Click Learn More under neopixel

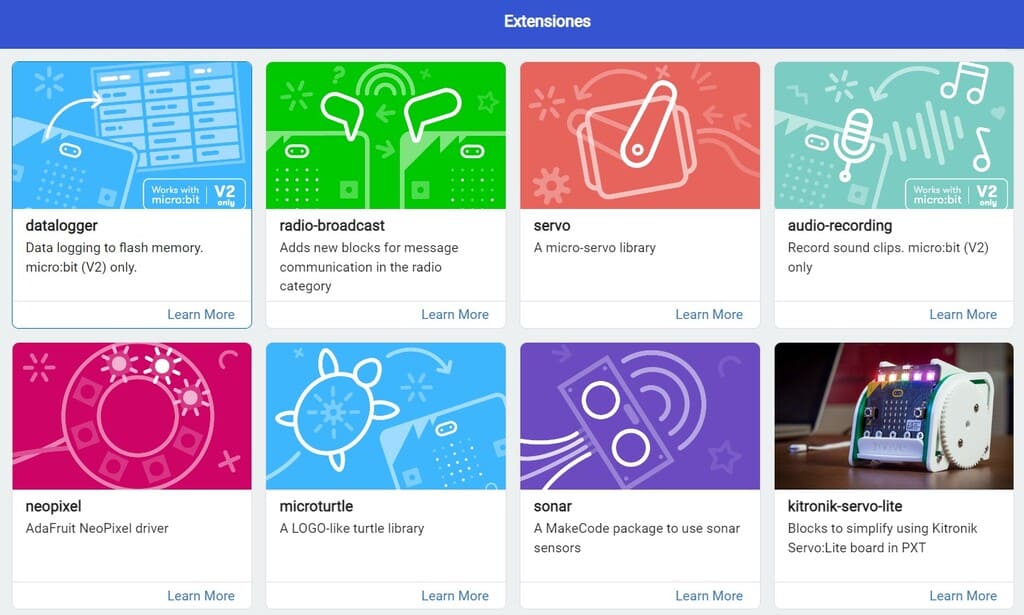[200, 595]
